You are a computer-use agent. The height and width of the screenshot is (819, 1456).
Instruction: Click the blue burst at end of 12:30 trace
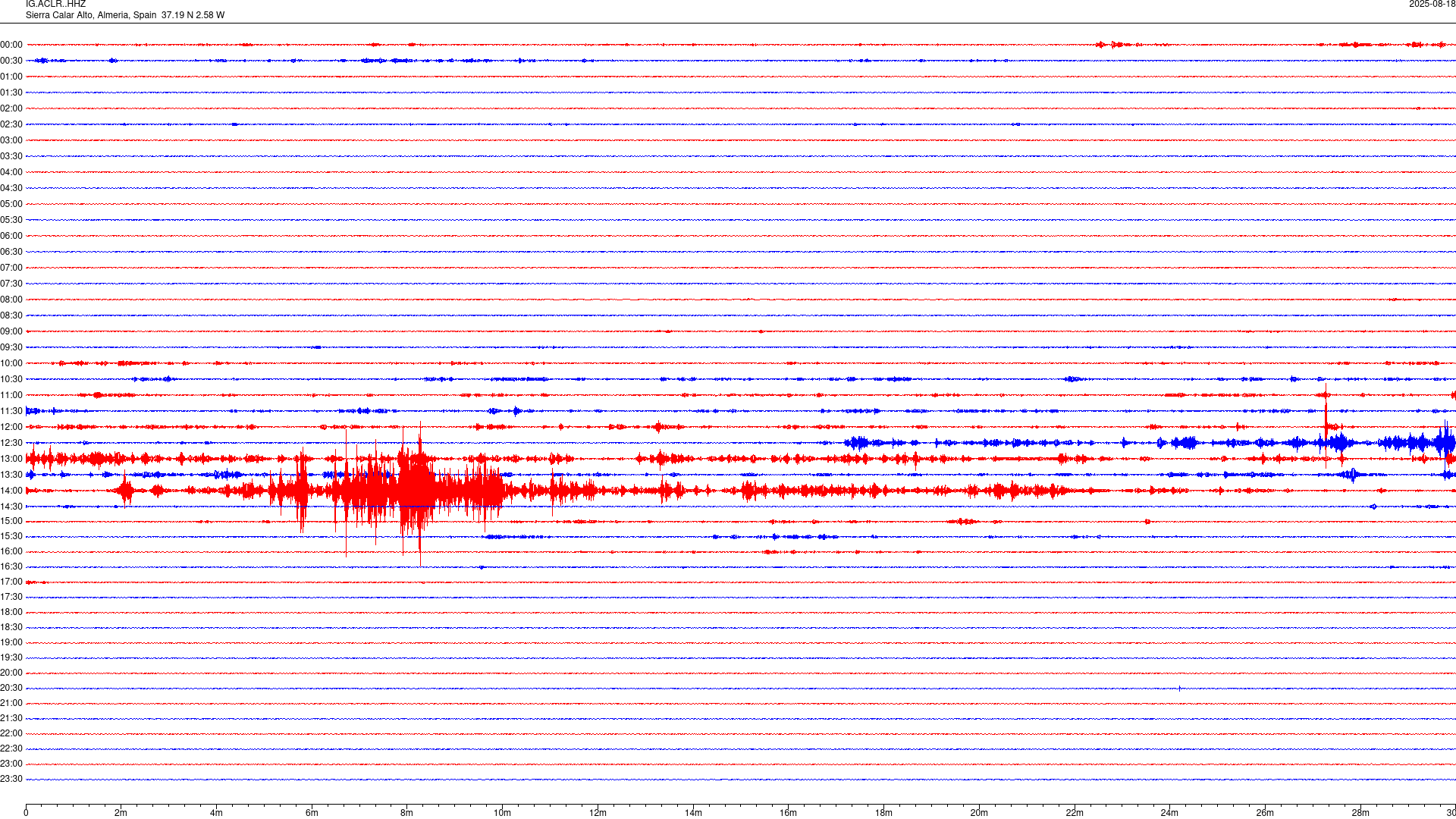coord(1445,443)
